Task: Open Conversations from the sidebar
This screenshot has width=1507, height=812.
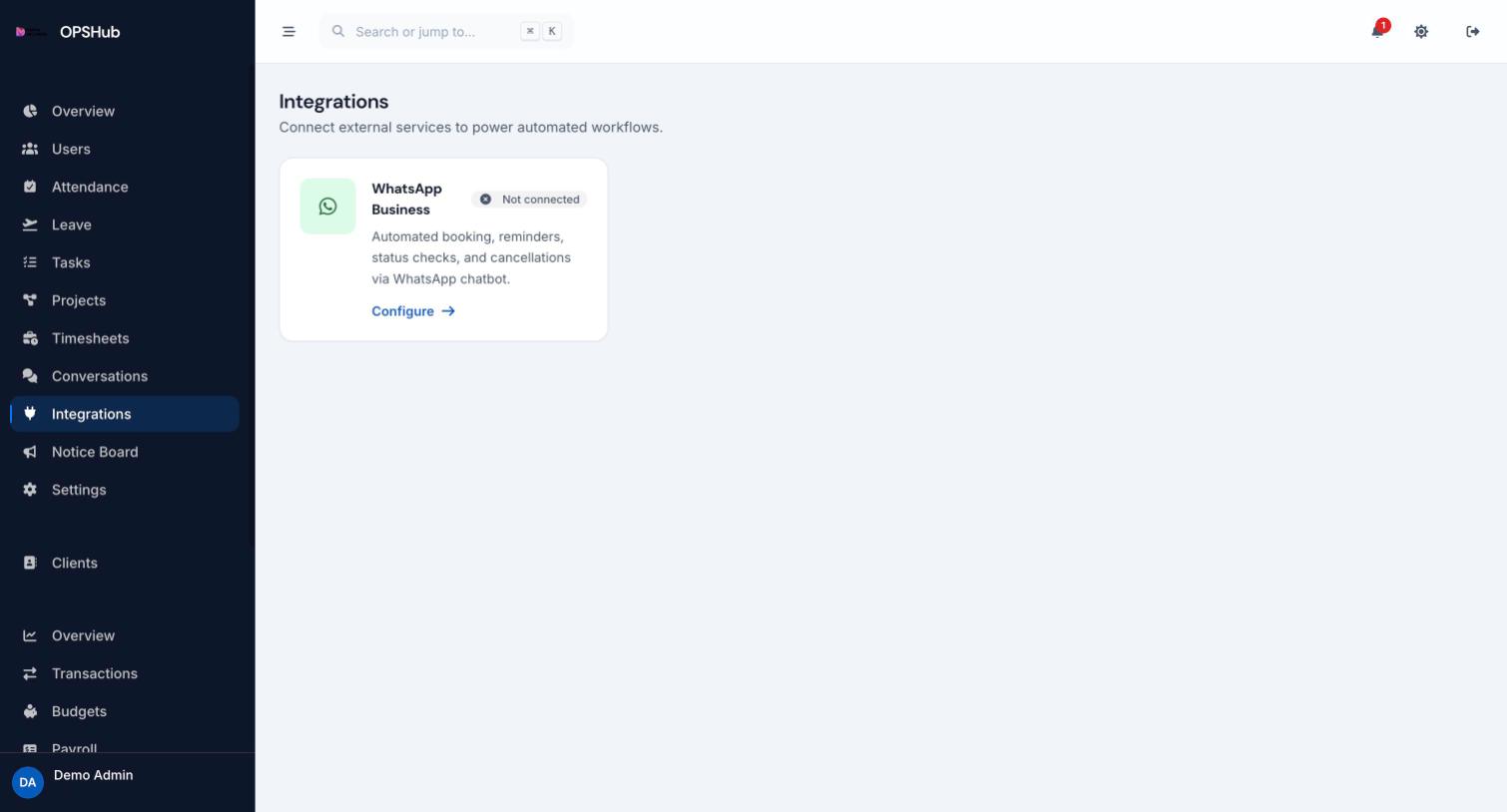Action: [x=125, y=376]
